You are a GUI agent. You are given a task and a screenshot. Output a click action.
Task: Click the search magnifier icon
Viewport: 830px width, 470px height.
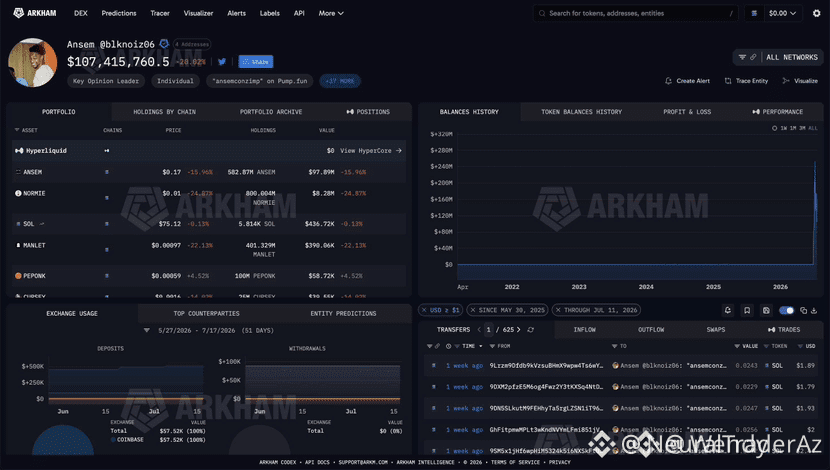point(542,13)
